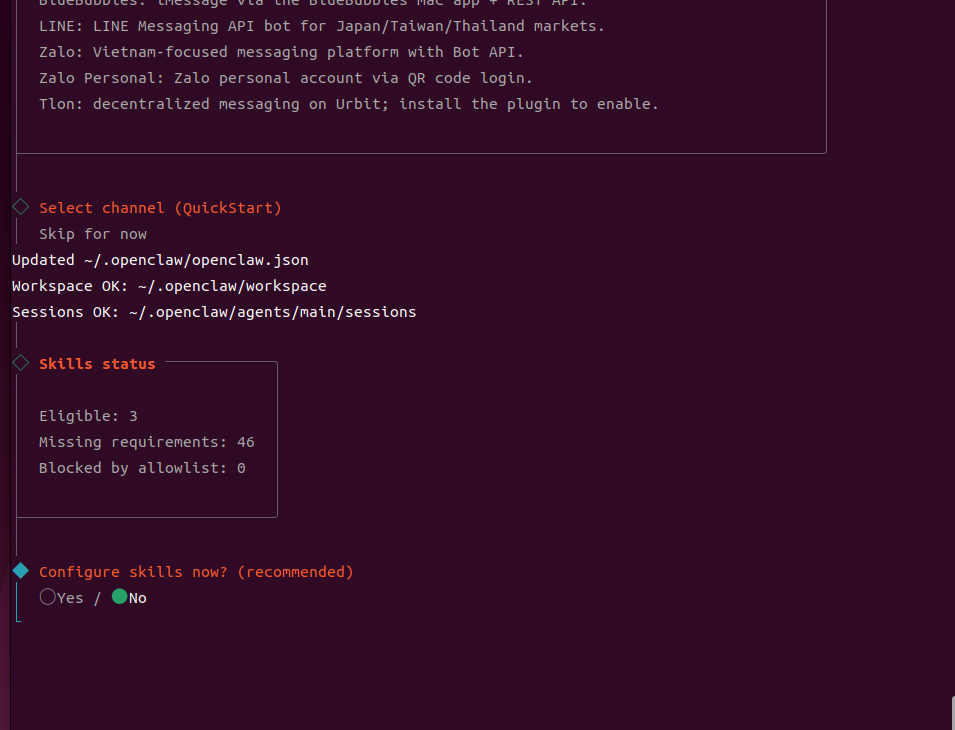955x730 pixels.
Task: Click the "Select channel (QuickStart)" heading
Action: pyautogui.click(x=160, y=208)
